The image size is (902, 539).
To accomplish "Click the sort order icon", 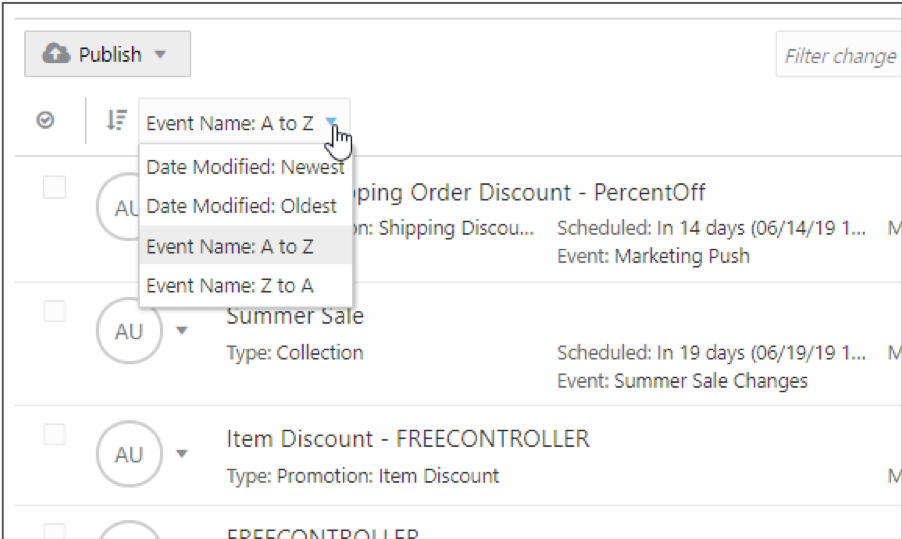I will point(117,122).
